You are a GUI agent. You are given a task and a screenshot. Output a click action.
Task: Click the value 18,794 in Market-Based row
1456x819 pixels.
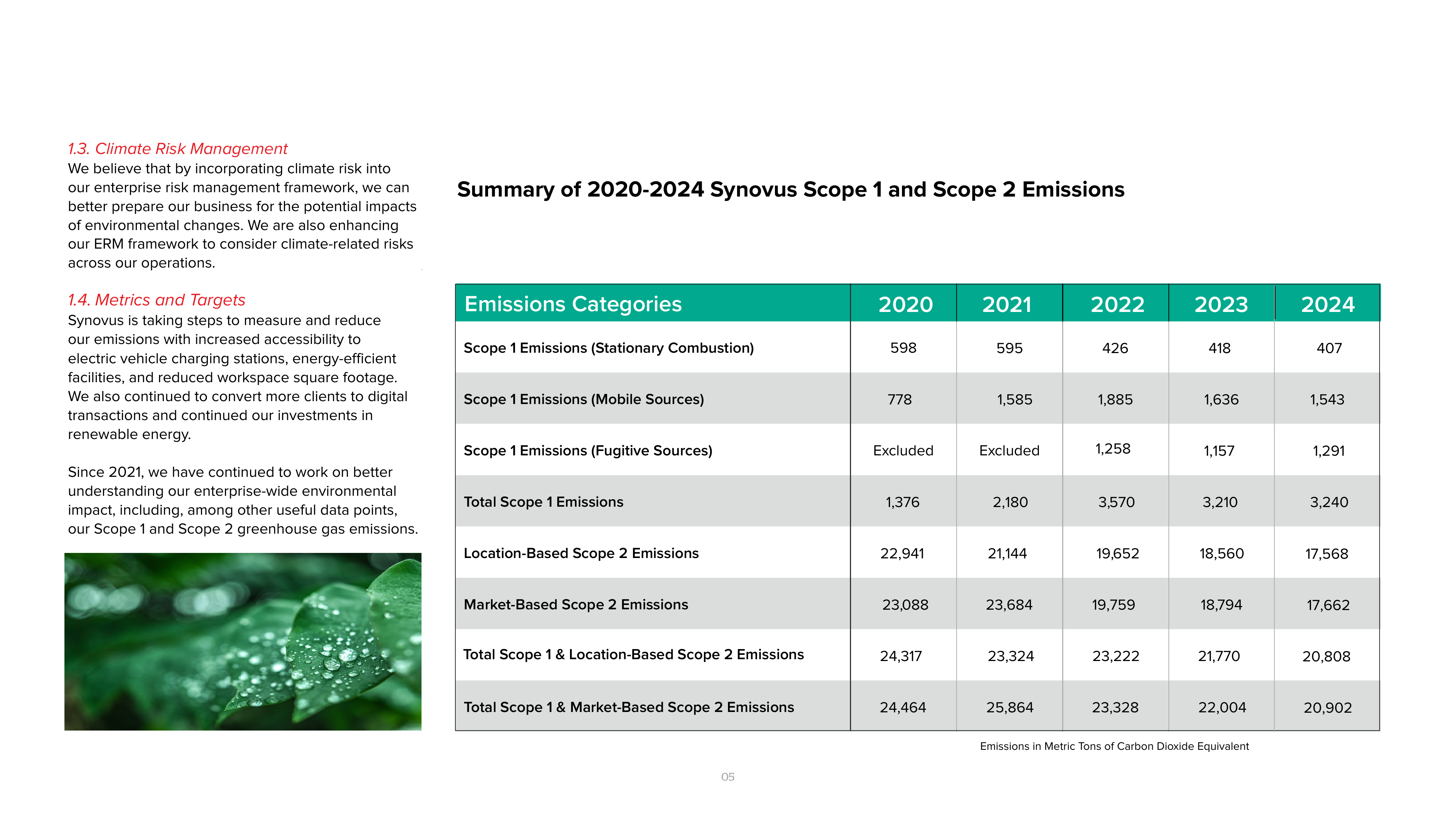1222,605
